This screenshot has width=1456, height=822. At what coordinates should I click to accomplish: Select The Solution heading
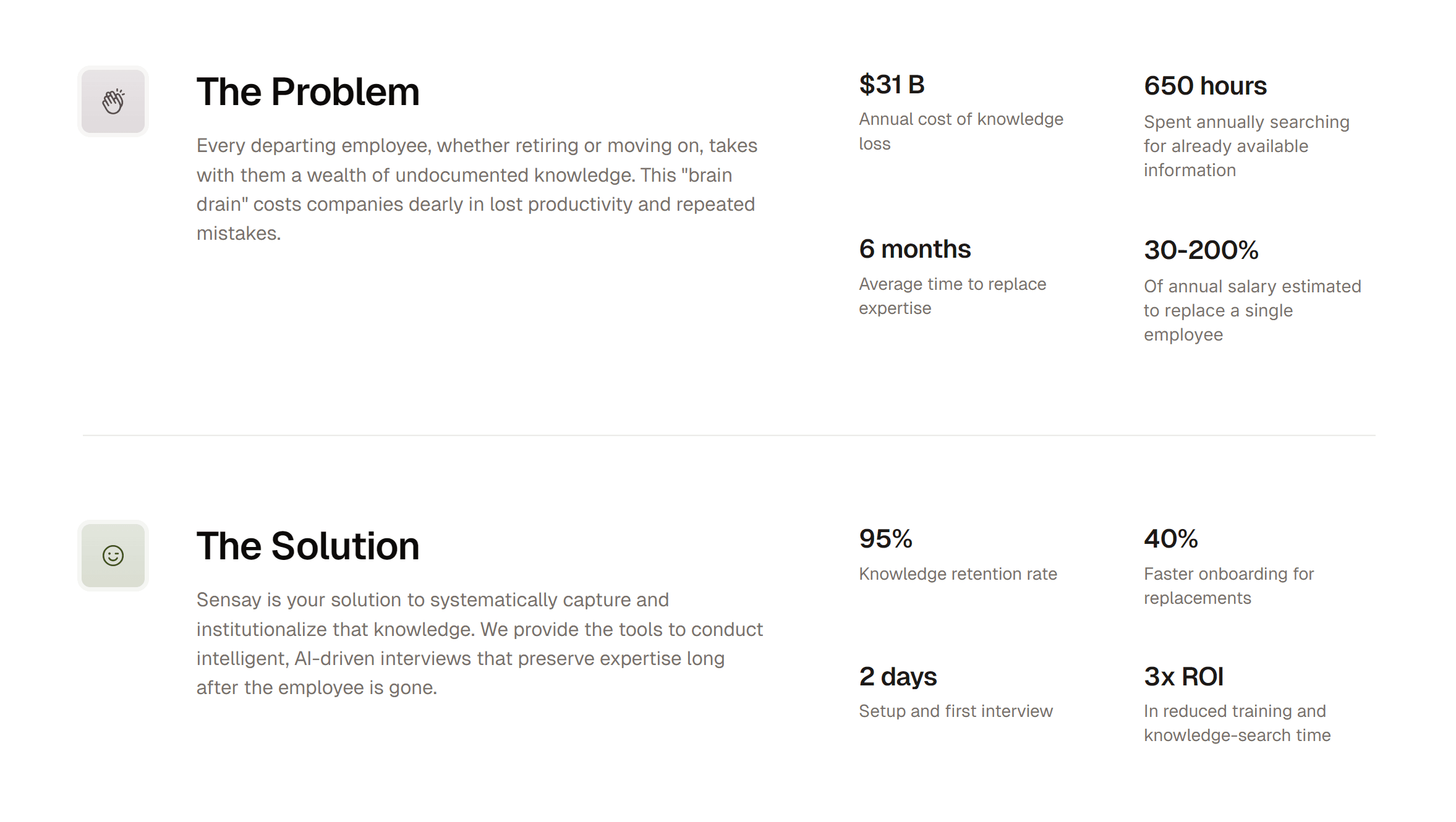[x=308, y=546]
